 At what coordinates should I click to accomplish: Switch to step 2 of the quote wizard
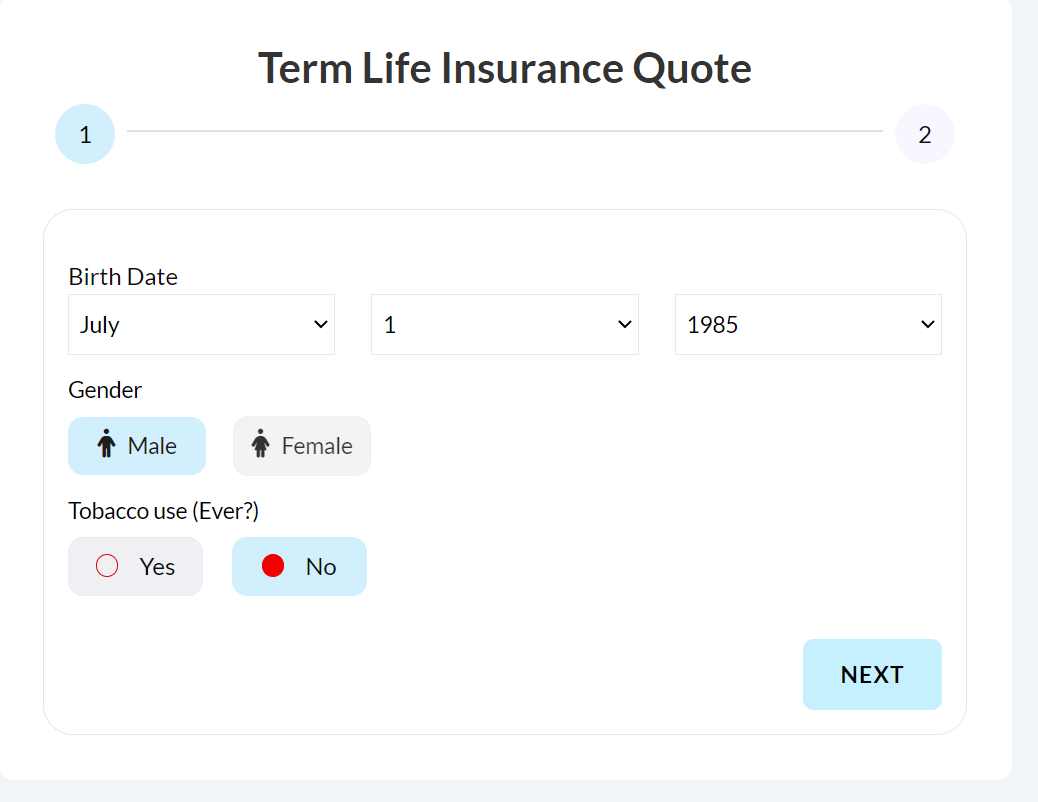click(924, 133)
